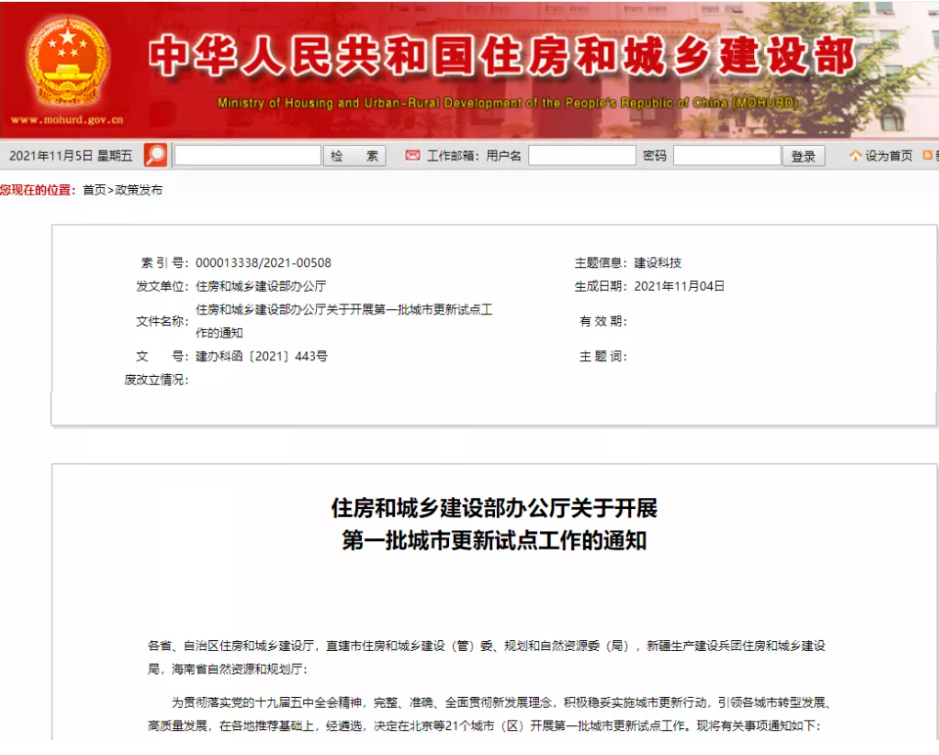Image resolution: width=939 pixels, height=755 pixels.
Task: Focus the 用户名 username field
Action: coord(582,156)
